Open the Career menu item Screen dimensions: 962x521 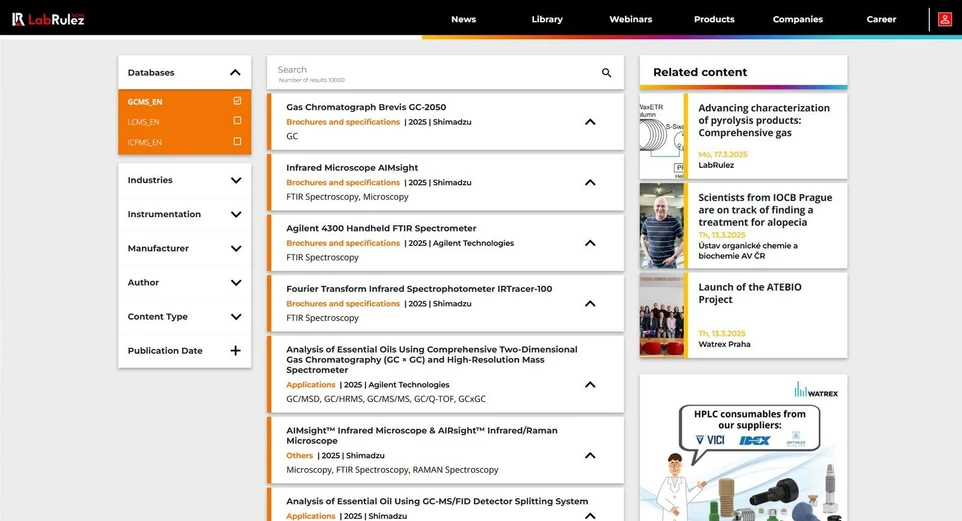pyautogui.click(x=881, y=19)
